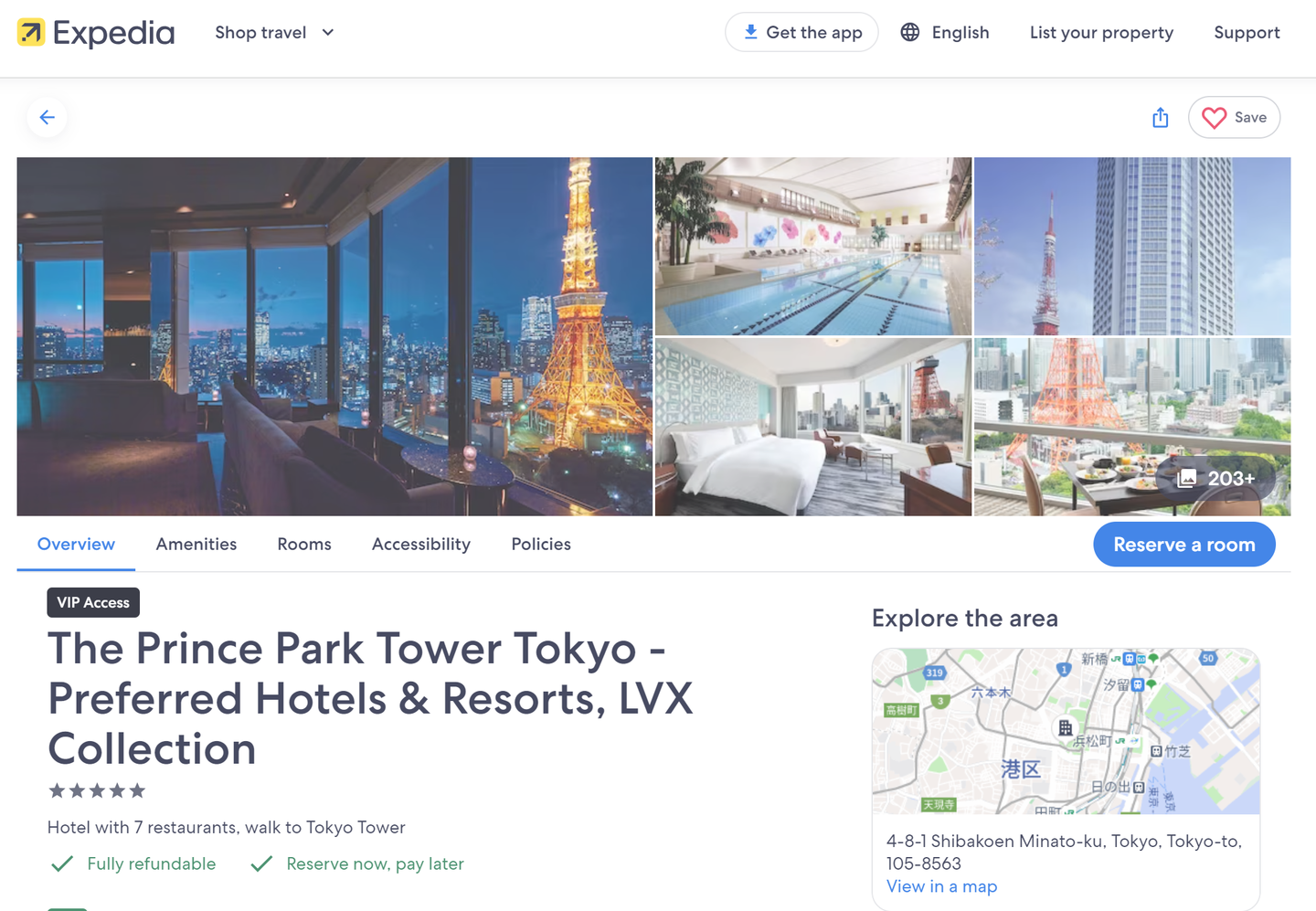Go back using the left arrow icon
This screenshot has width=1316, height=911.
pyautogui.click(x=48, y=117)
